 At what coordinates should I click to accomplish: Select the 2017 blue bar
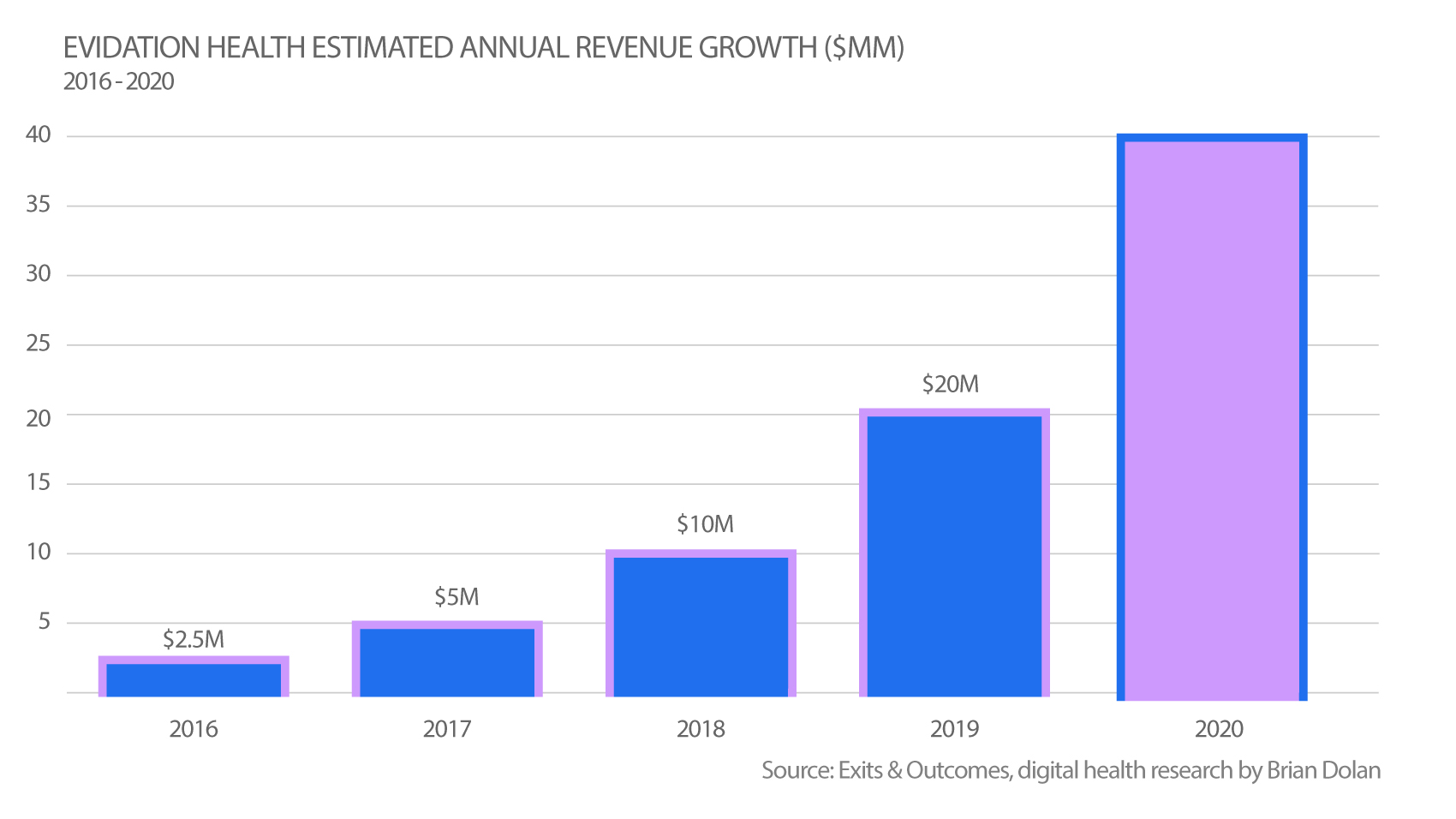447,660
